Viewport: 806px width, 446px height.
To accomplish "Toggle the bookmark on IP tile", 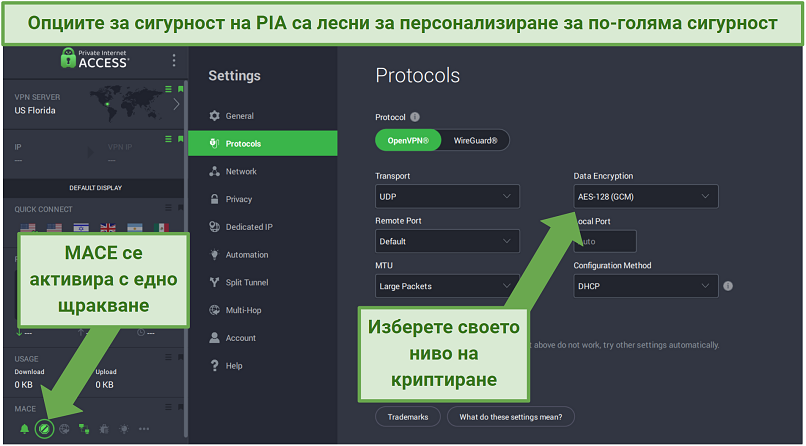I will tap(180, 139).
